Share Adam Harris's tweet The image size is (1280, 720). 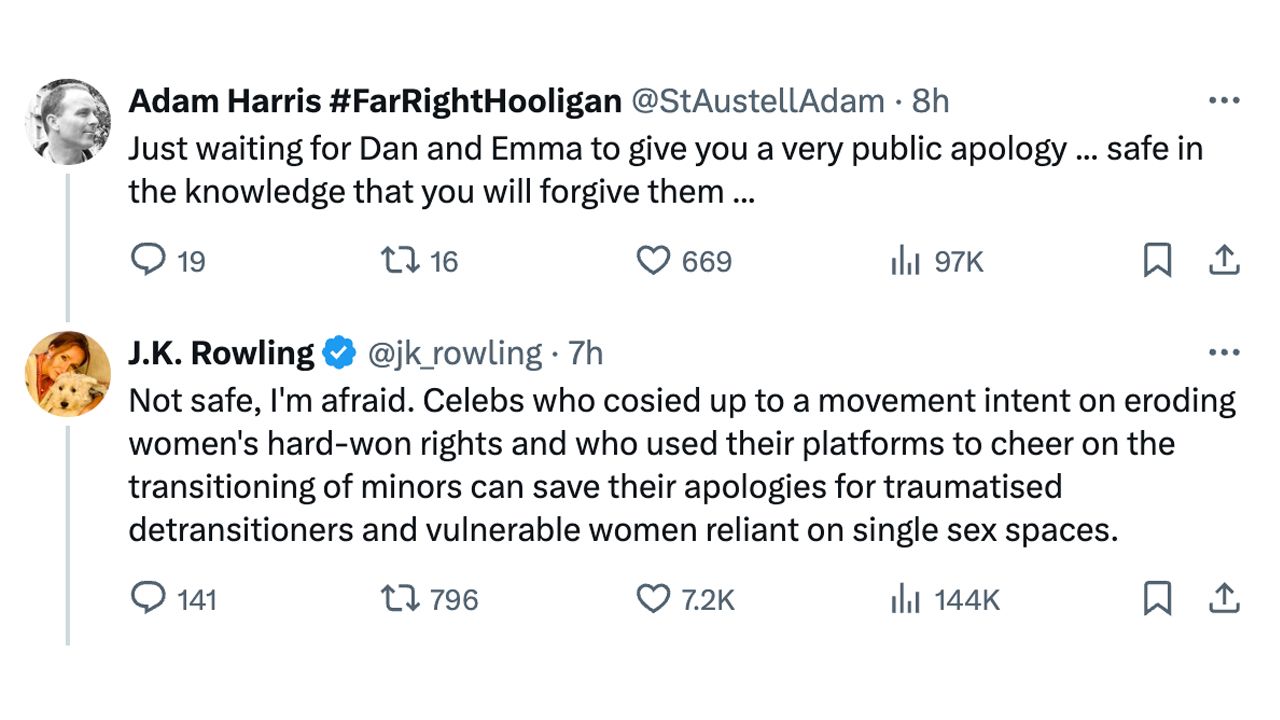coord(1224,261)
